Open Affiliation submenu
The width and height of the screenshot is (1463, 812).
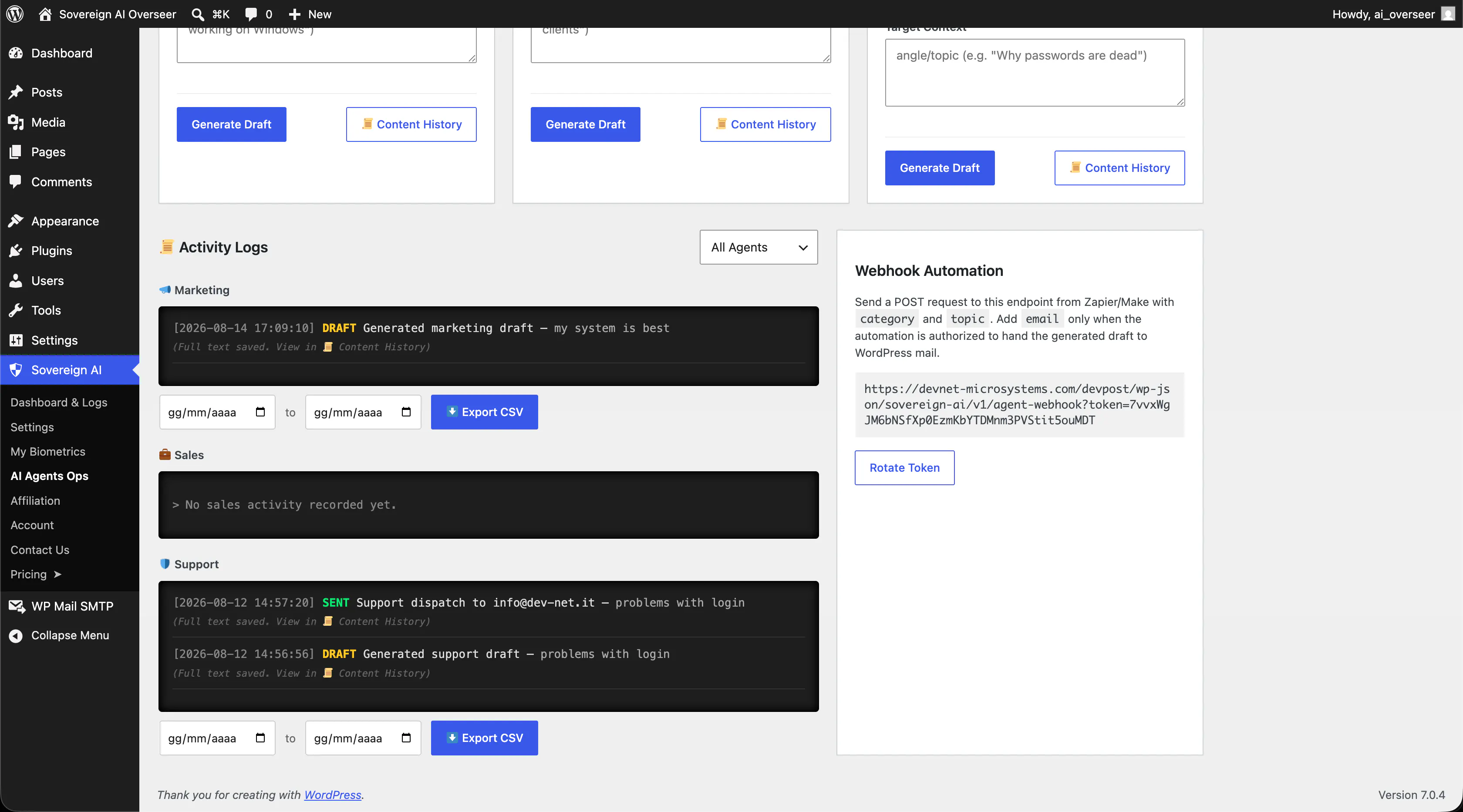point(35,501)
